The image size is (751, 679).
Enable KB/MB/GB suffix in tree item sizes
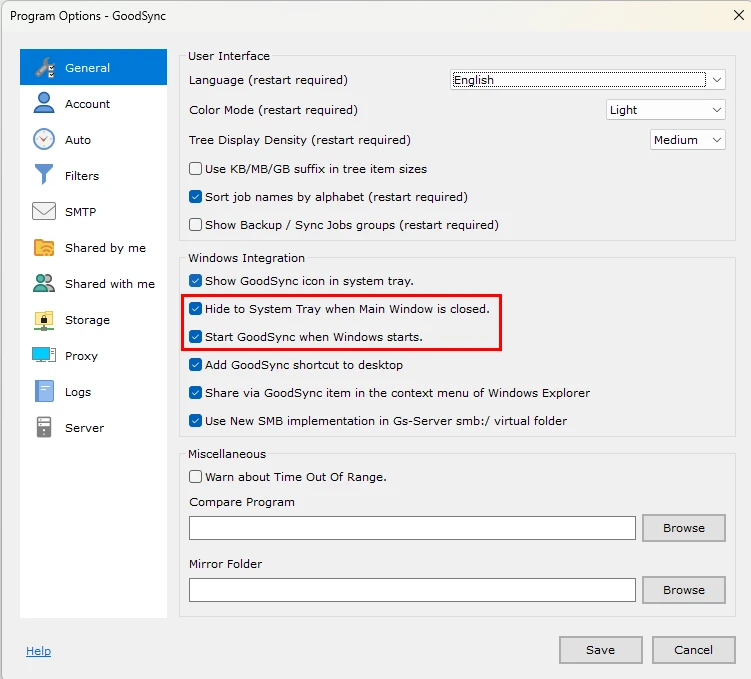coord(195,169)
